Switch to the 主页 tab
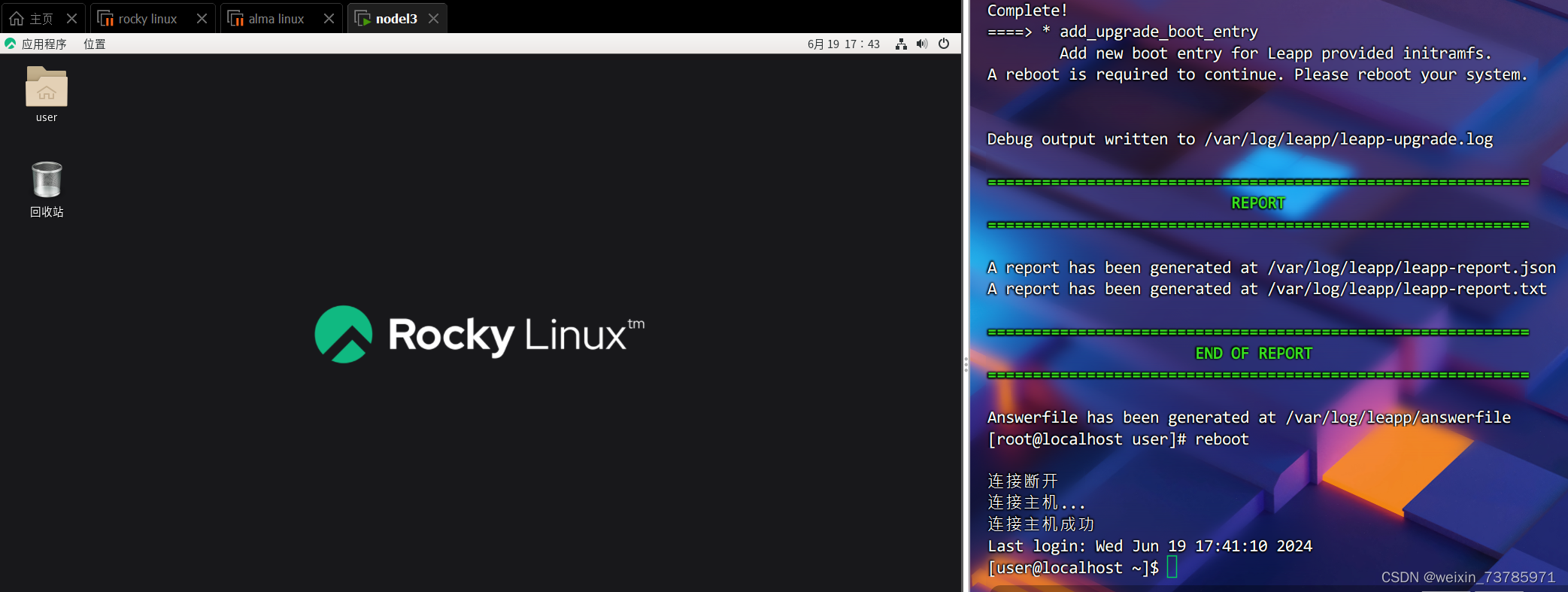The height and width of the screenshot is (592, 1568). point(41,19)
